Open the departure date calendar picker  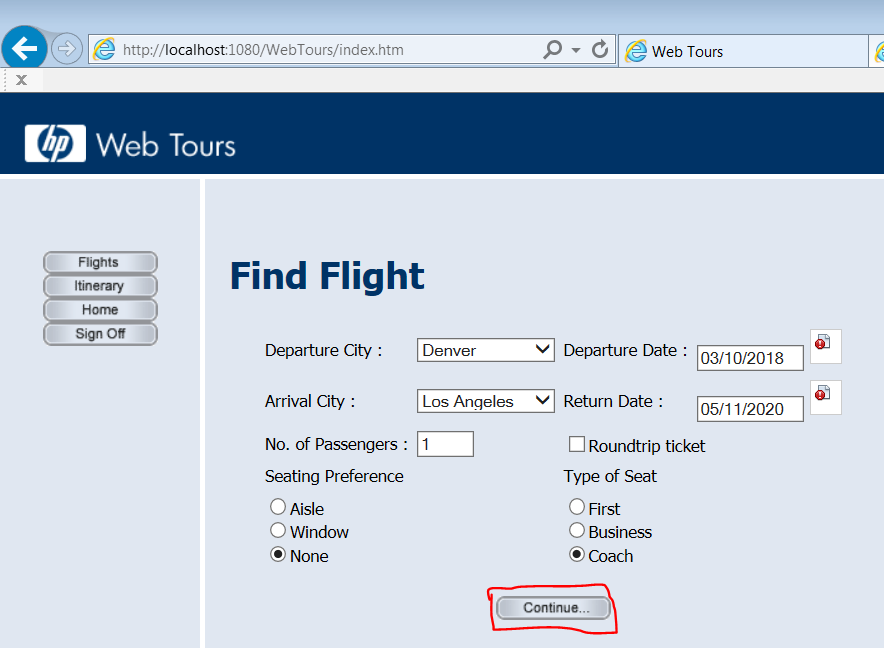823,345
